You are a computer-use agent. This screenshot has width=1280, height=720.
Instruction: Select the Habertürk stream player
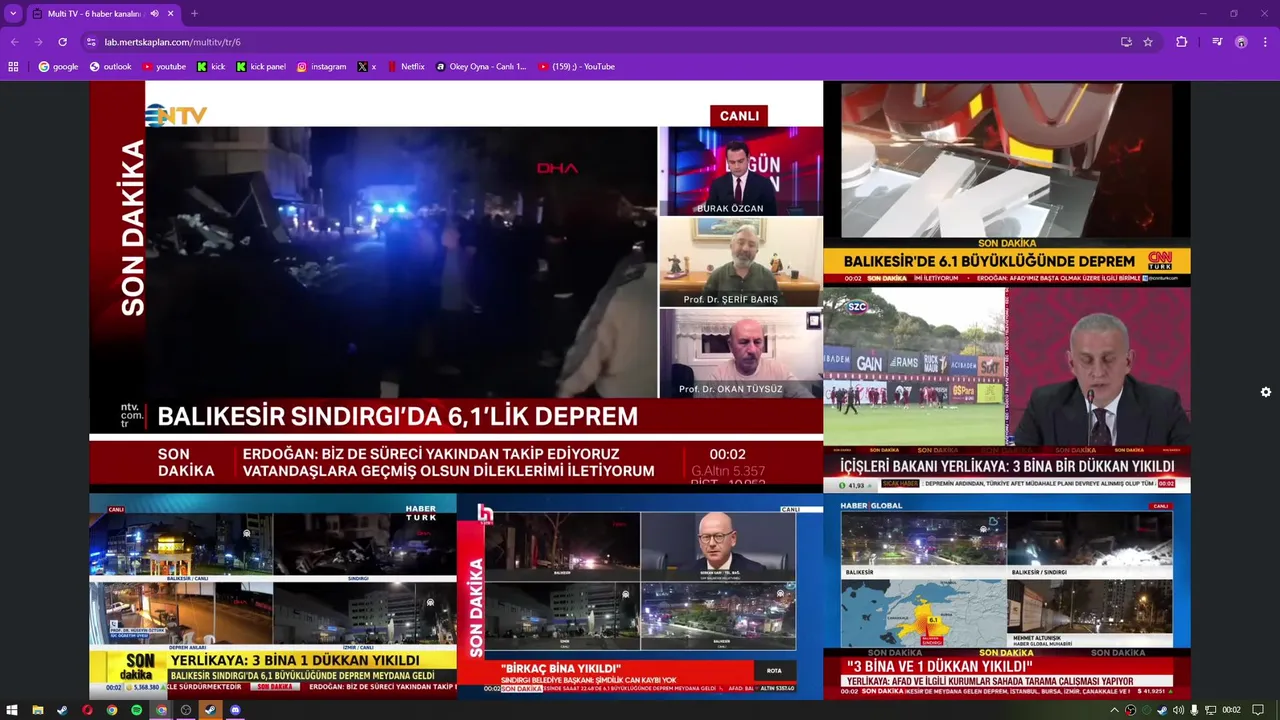point(273,596)
